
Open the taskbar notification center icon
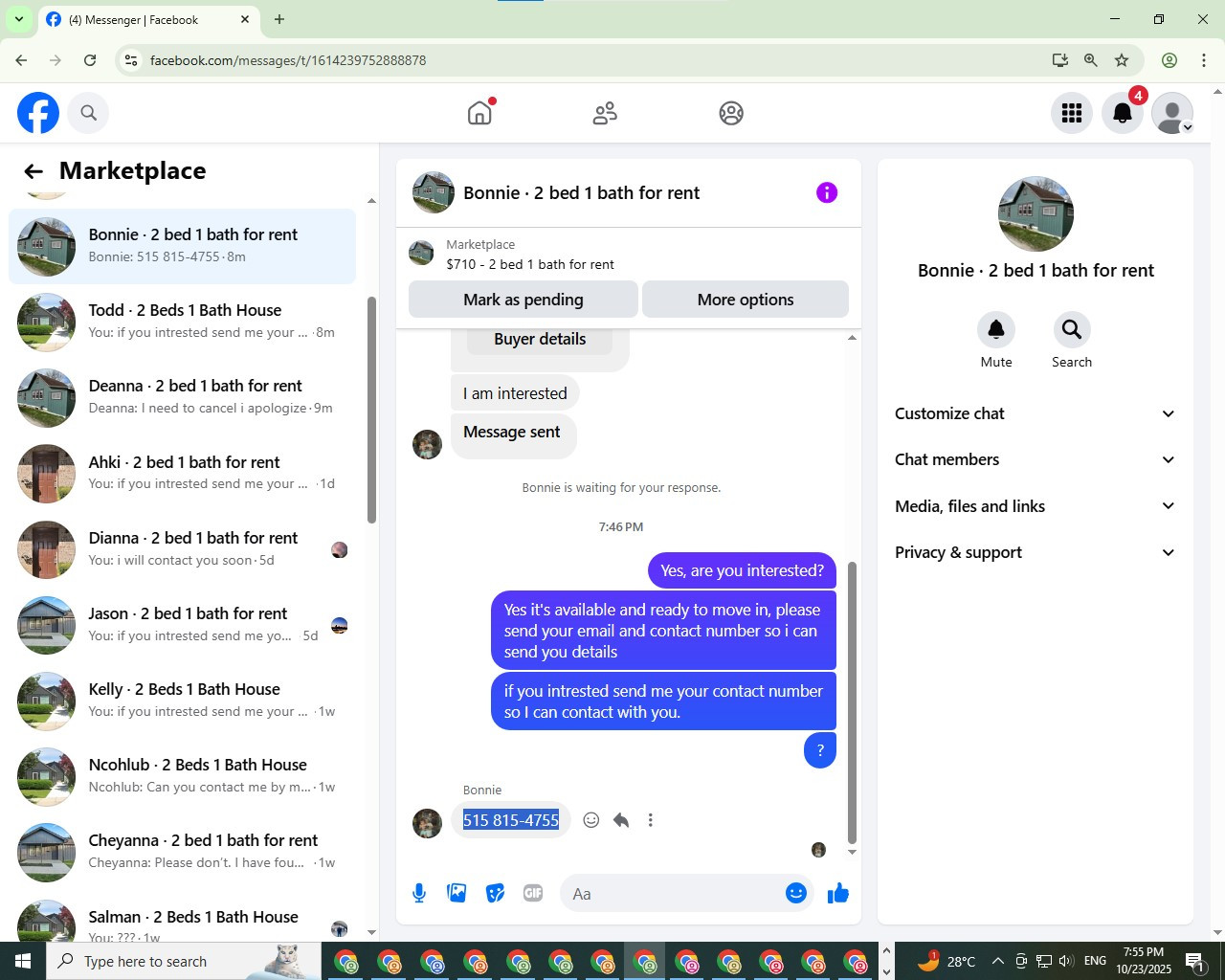point(1194,961)
